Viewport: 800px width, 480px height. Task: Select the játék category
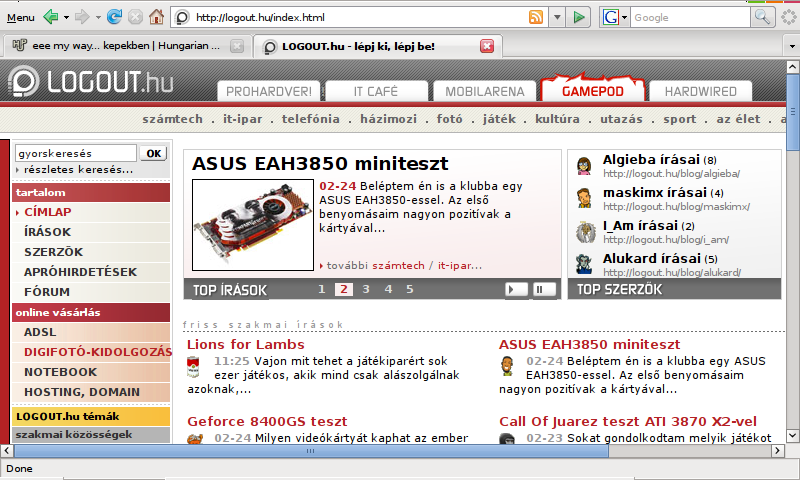tap(499, 119)
